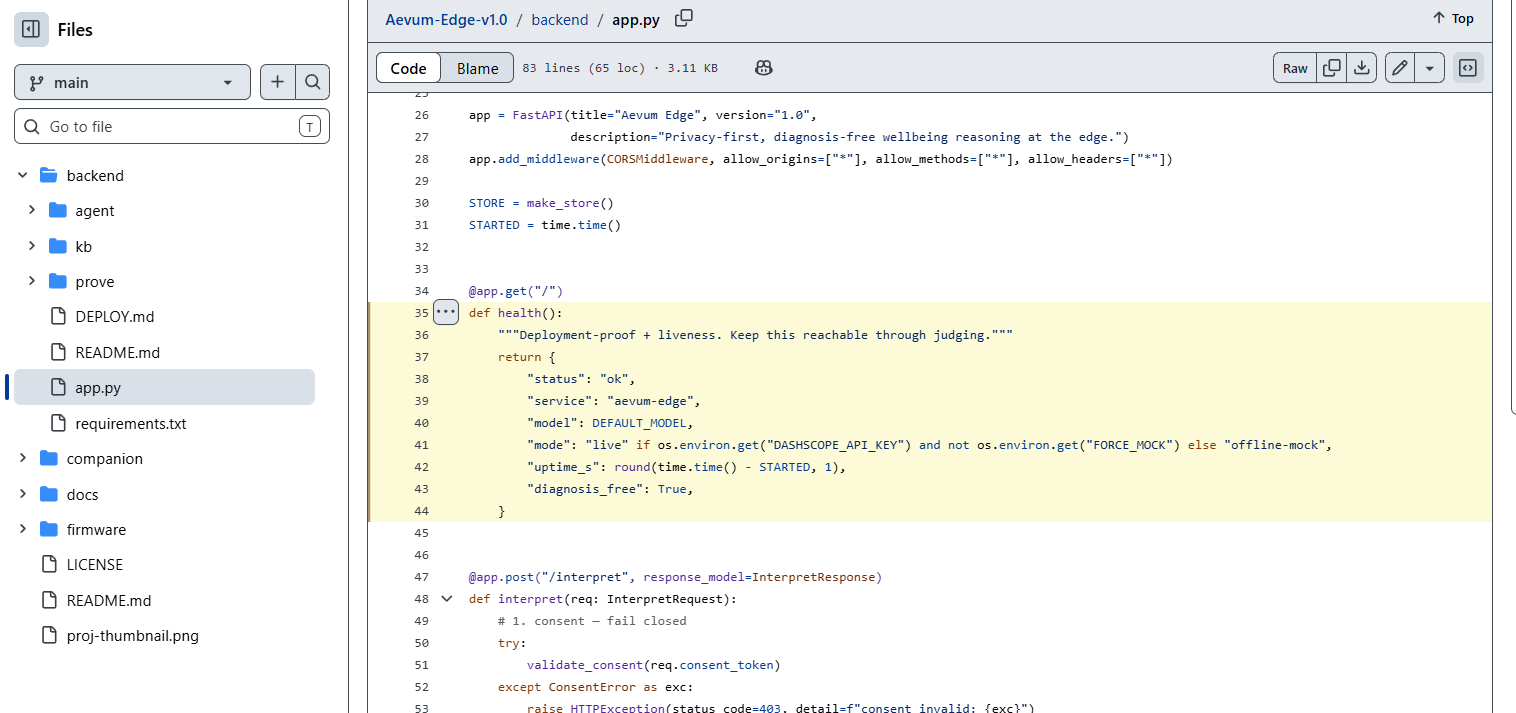Expand the kb folder chevron
The width and height of the screenshot is (1516, 713).
click(x=31, y=246)
